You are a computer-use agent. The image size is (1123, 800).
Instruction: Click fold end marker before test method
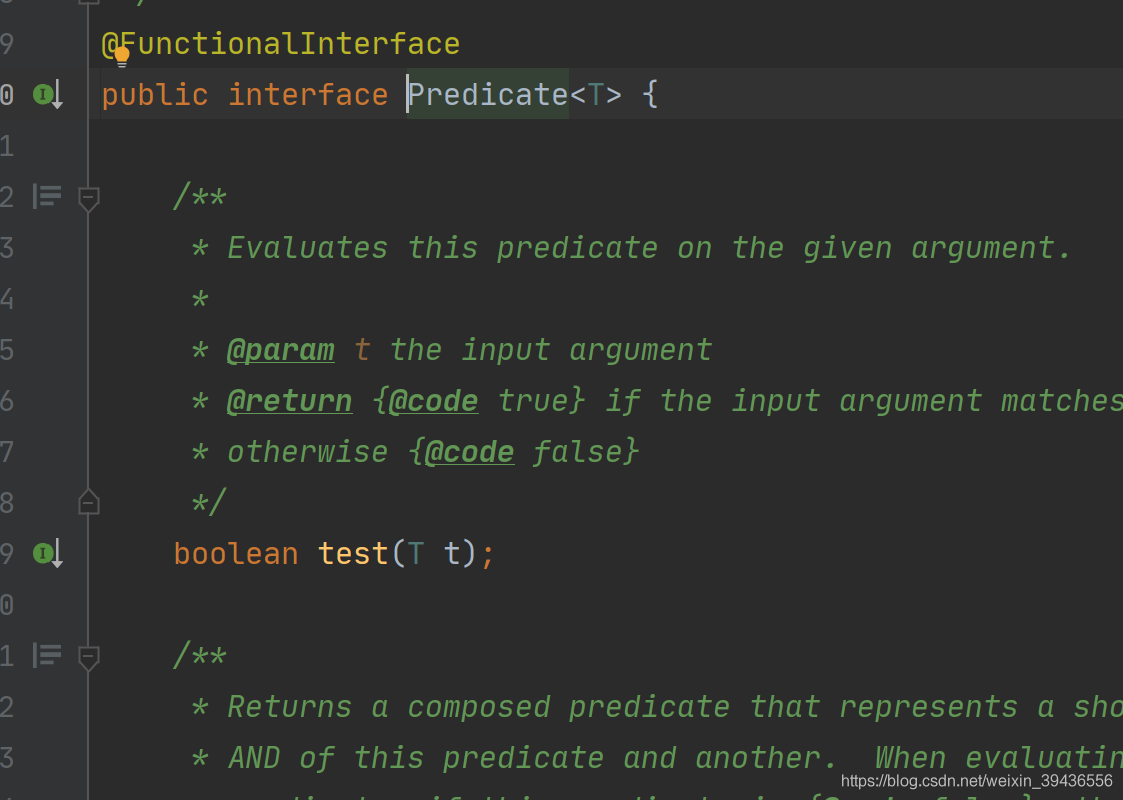[89, 502]
